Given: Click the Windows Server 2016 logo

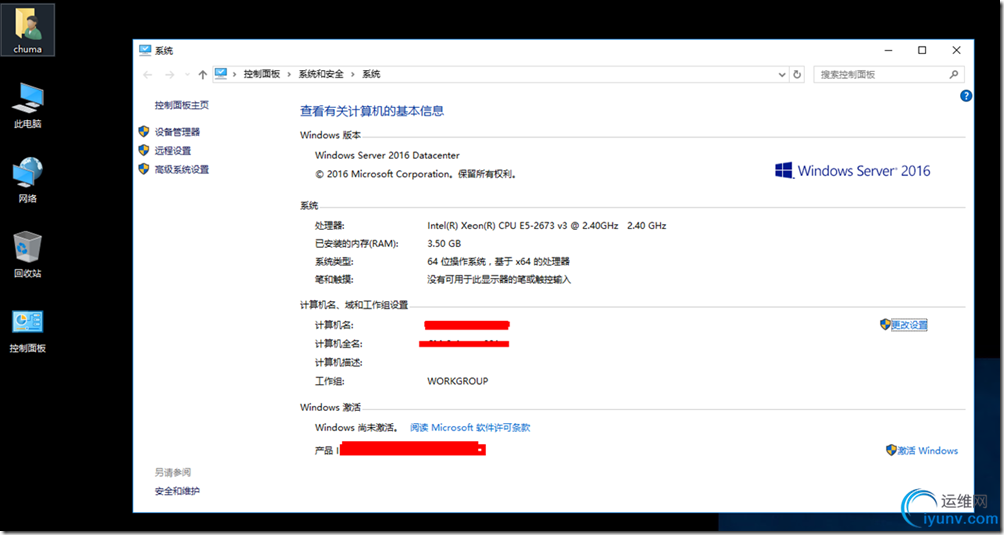Looking at the screenshot, I should pos(852,171).
